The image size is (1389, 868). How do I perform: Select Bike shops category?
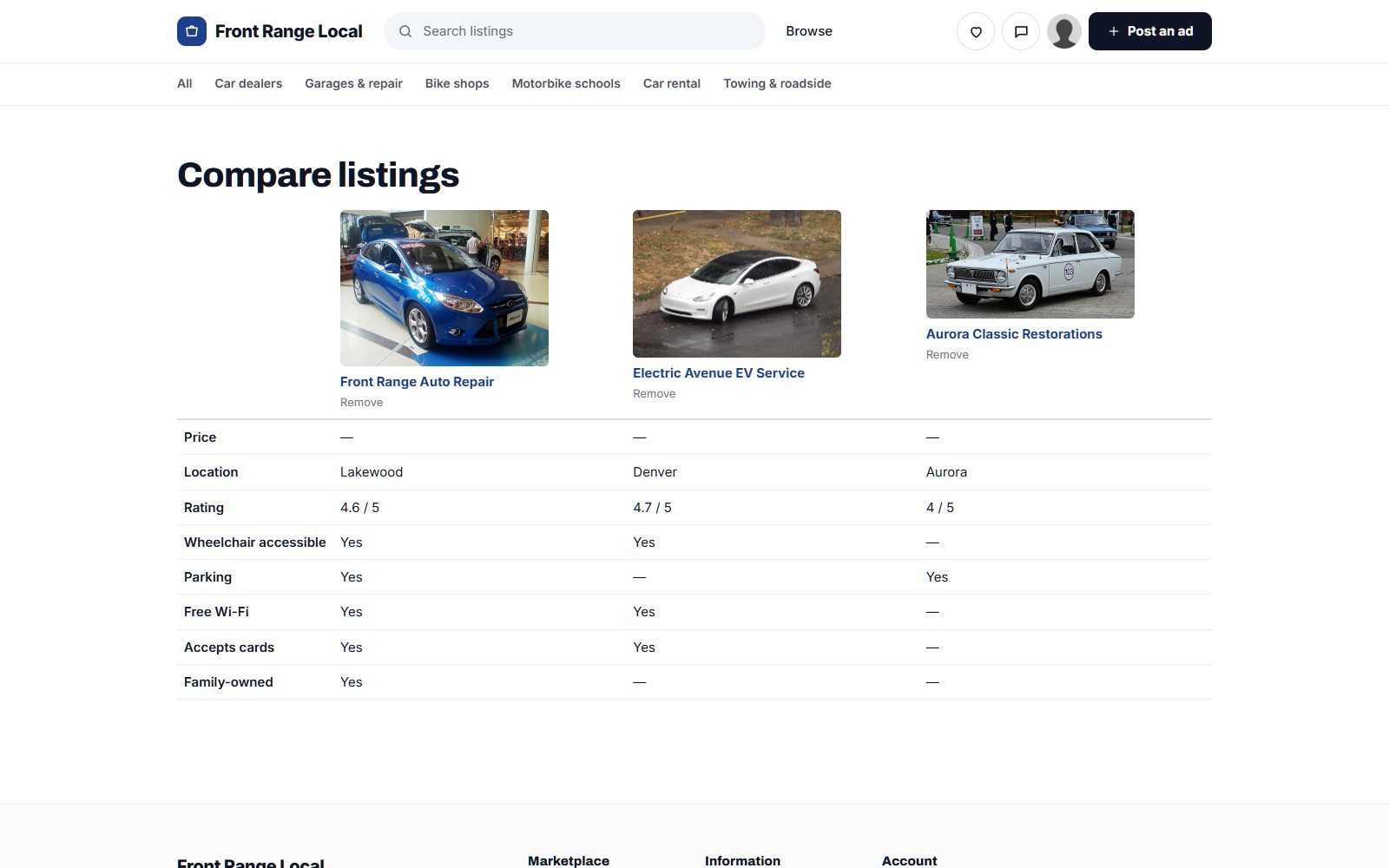click(458, 83)
